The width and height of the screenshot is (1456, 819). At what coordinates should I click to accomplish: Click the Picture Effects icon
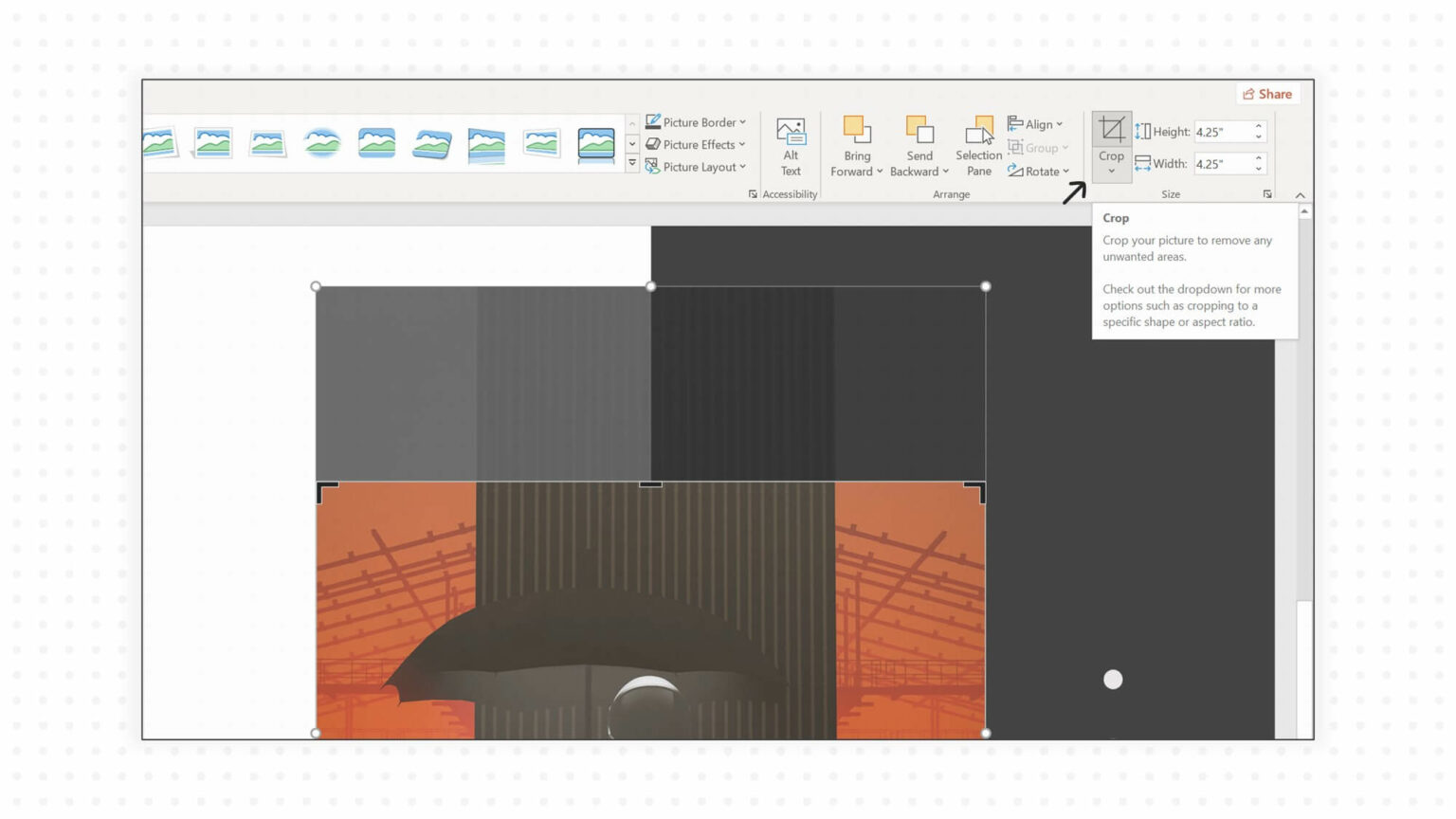pos(653,144)
